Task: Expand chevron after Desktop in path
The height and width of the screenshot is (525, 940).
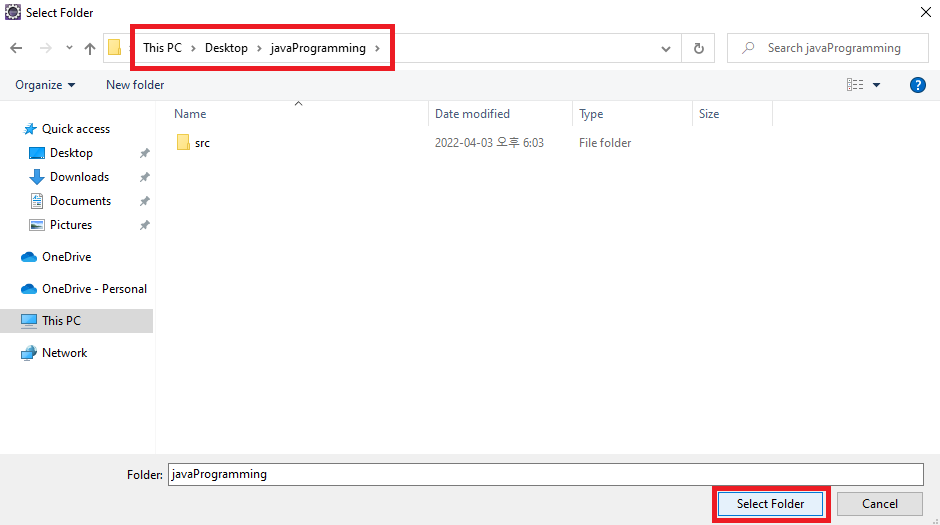Action: coord(260,48)
